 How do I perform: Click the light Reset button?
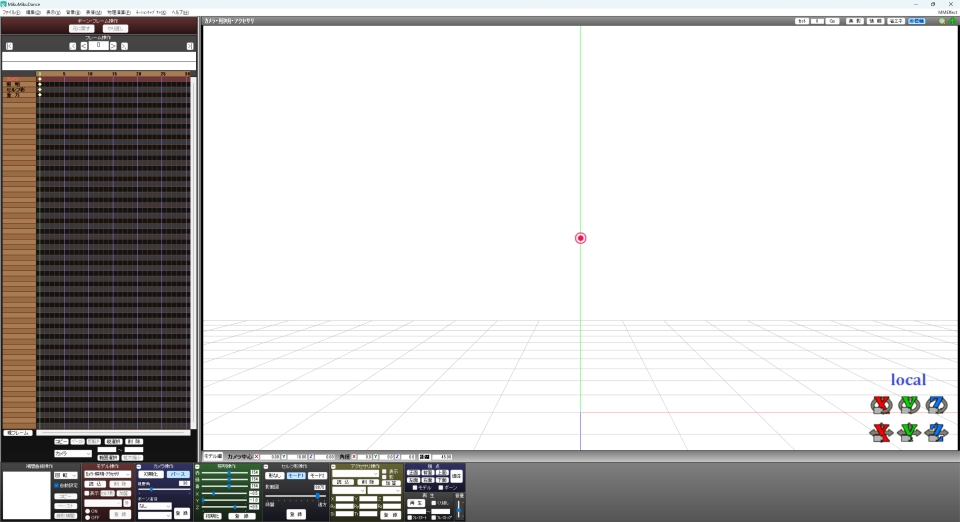(212, 516)
